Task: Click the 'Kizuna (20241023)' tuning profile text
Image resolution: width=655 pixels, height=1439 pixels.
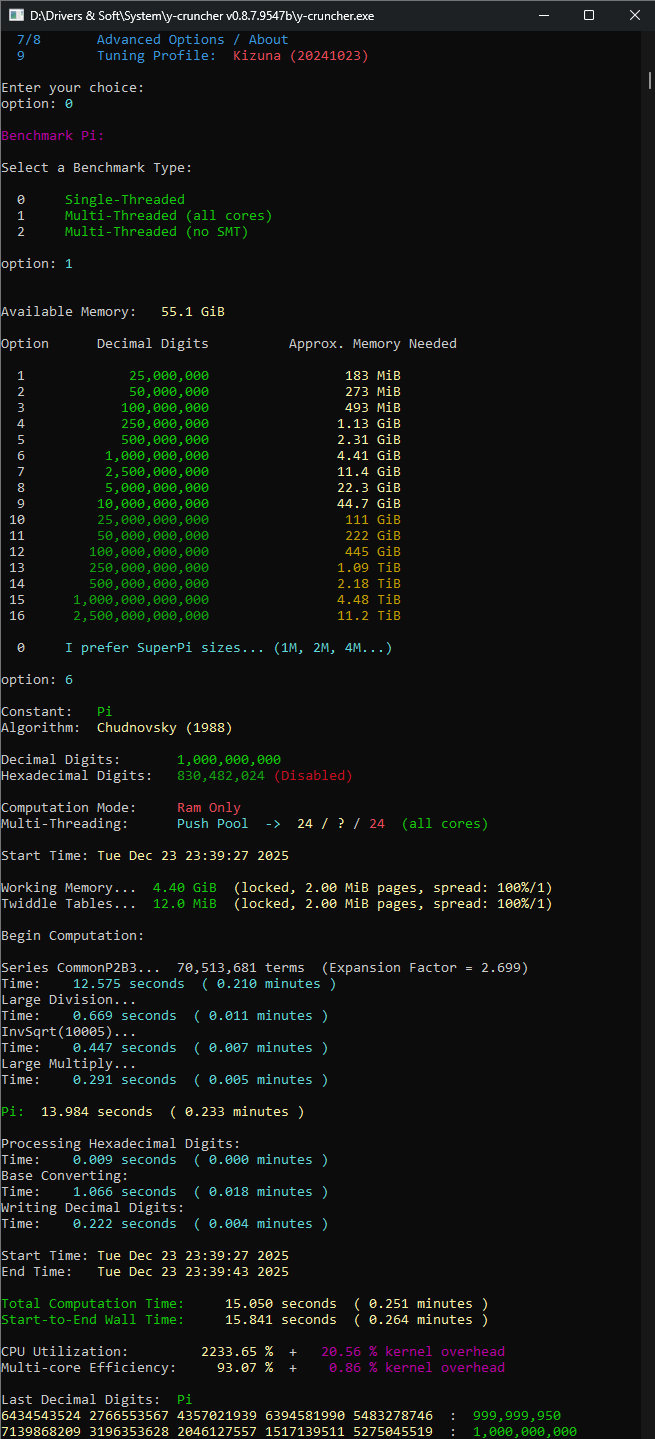Action: click(x=300, y=56)
